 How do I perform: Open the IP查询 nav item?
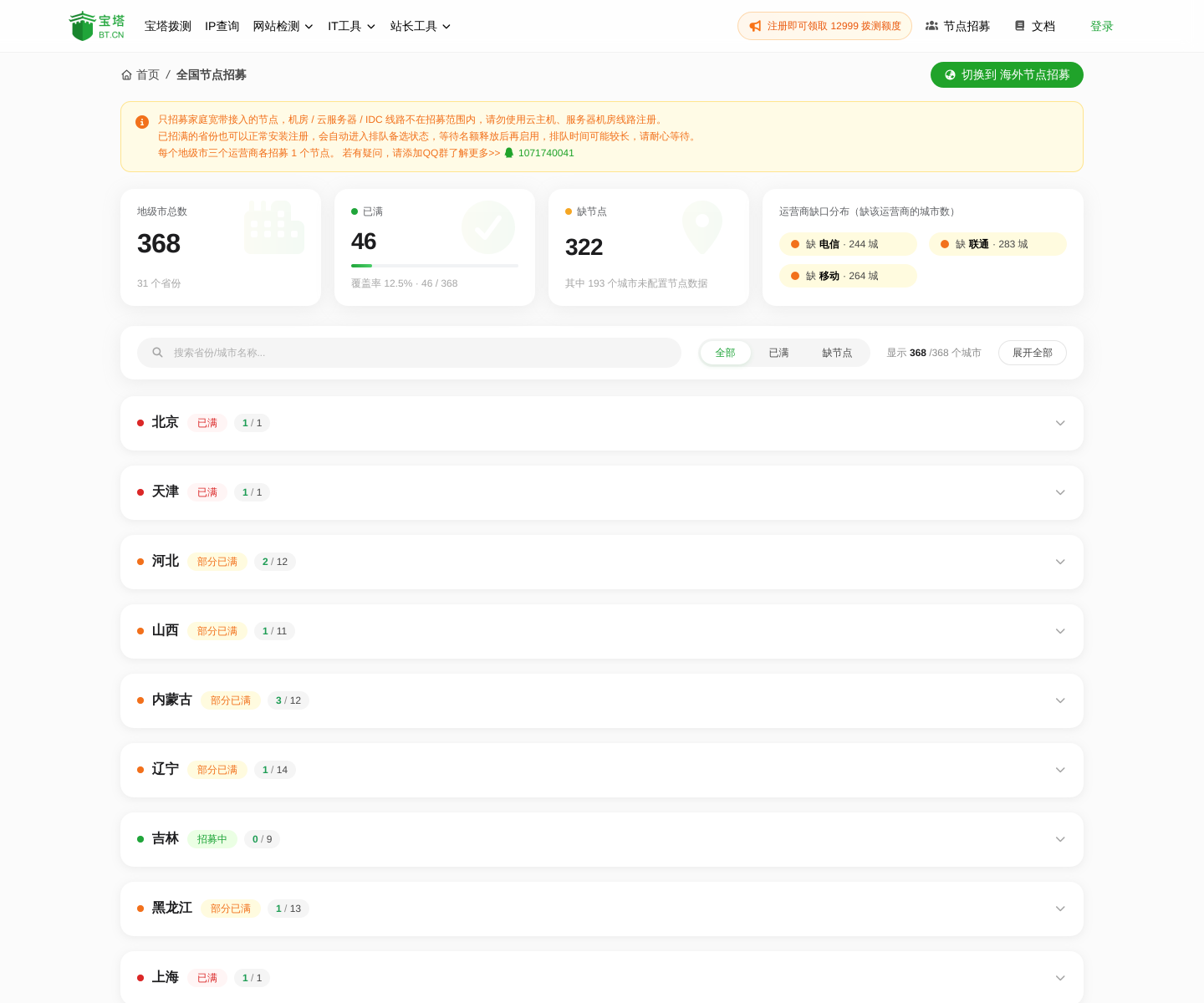222,26
